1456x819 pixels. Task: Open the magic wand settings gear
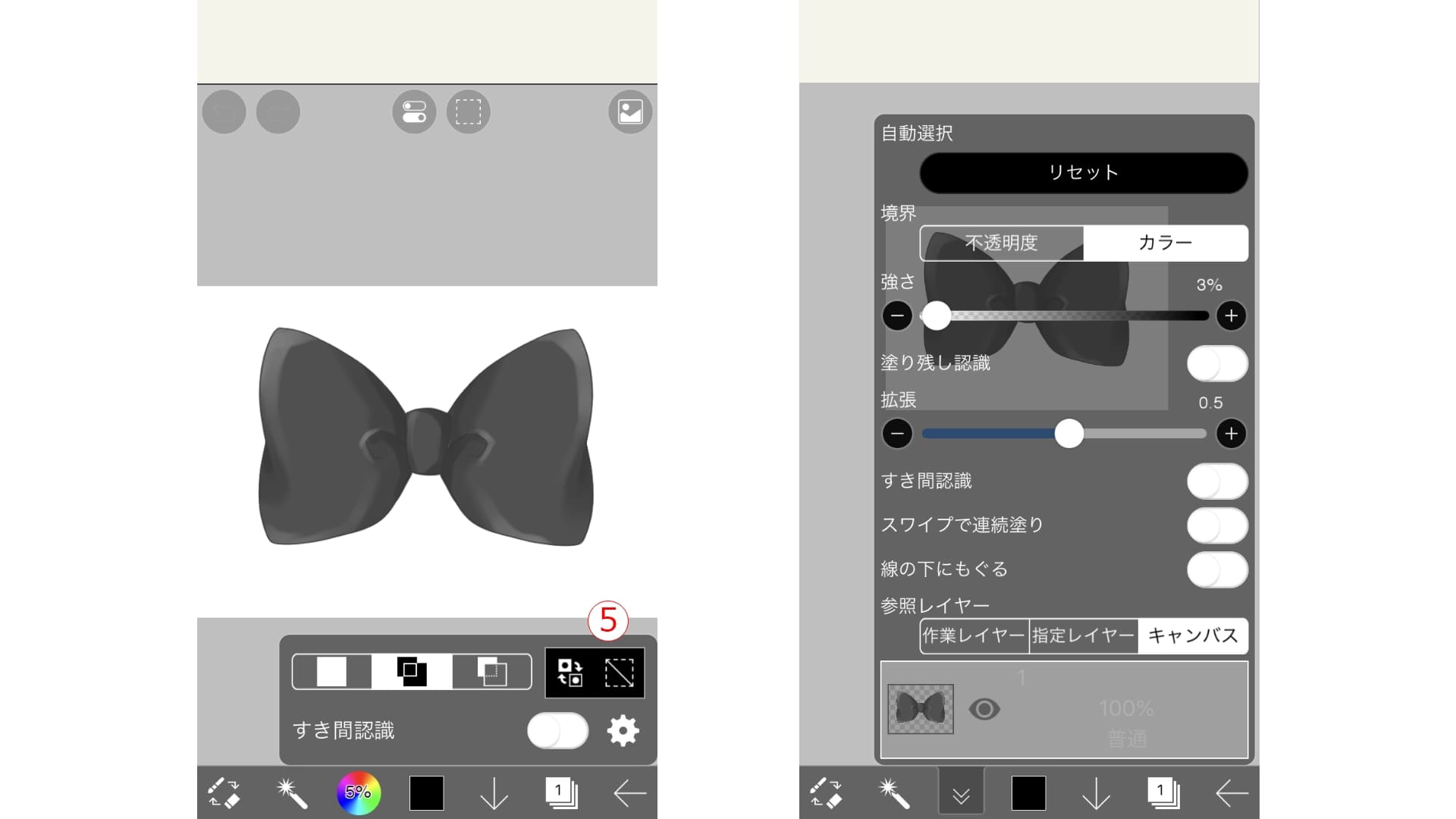tap(622, 730)
